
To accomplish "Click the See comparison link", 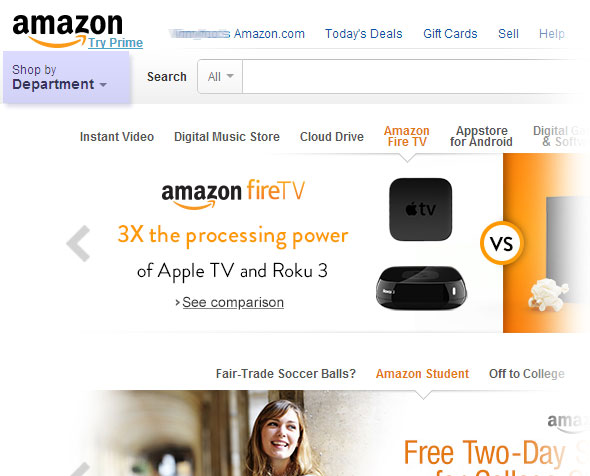I will (233, 302).
